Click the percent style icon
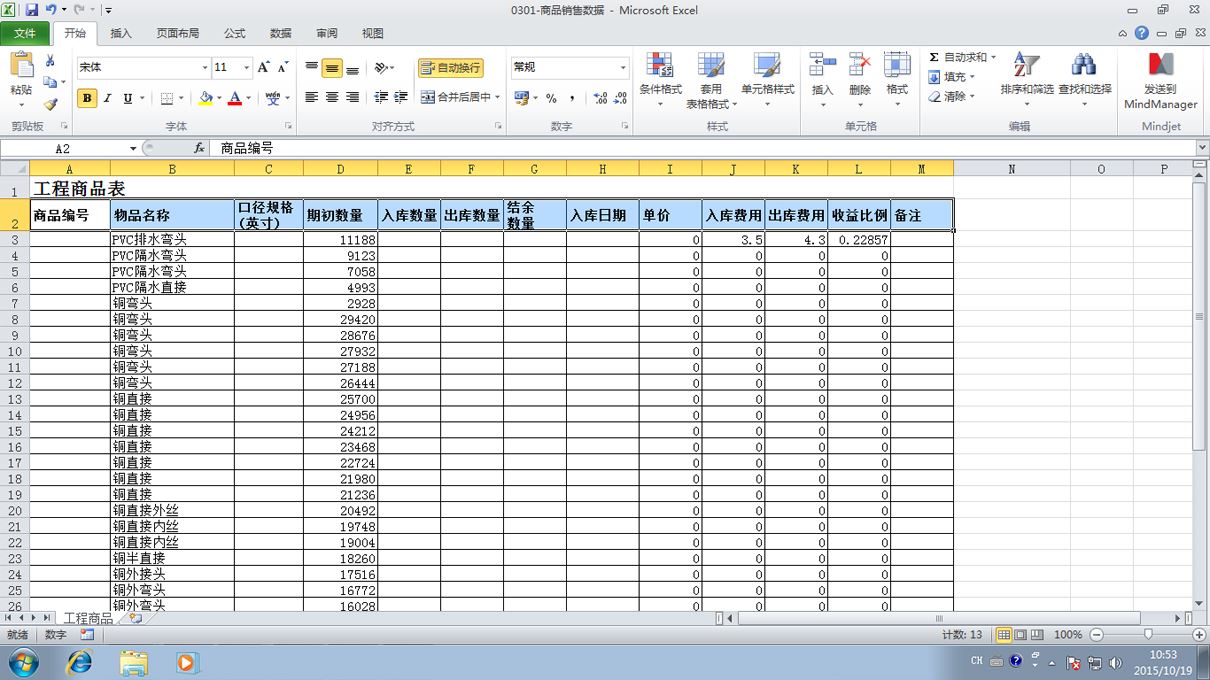 [551, 98]
